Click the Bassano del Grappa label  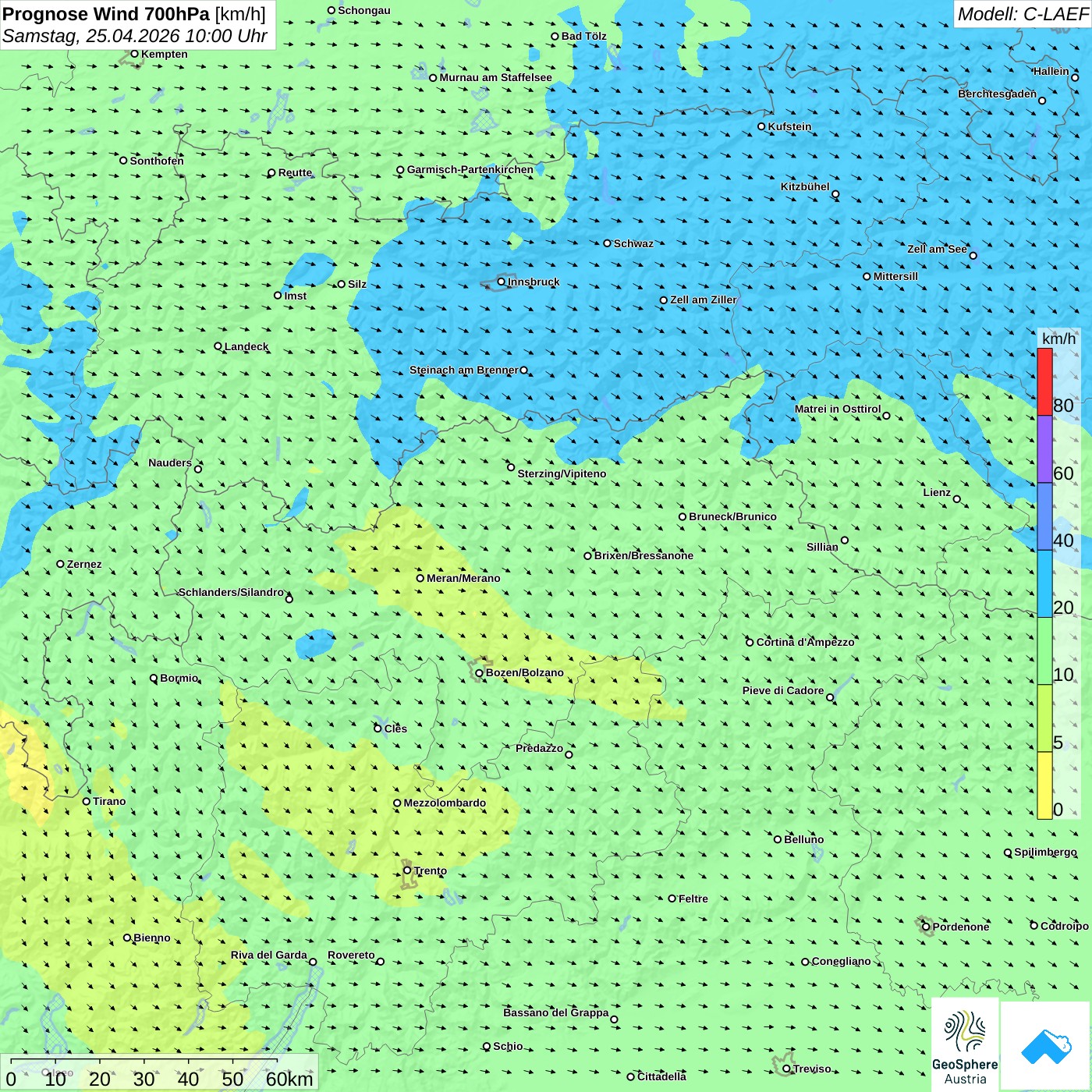click(555, 1012)
